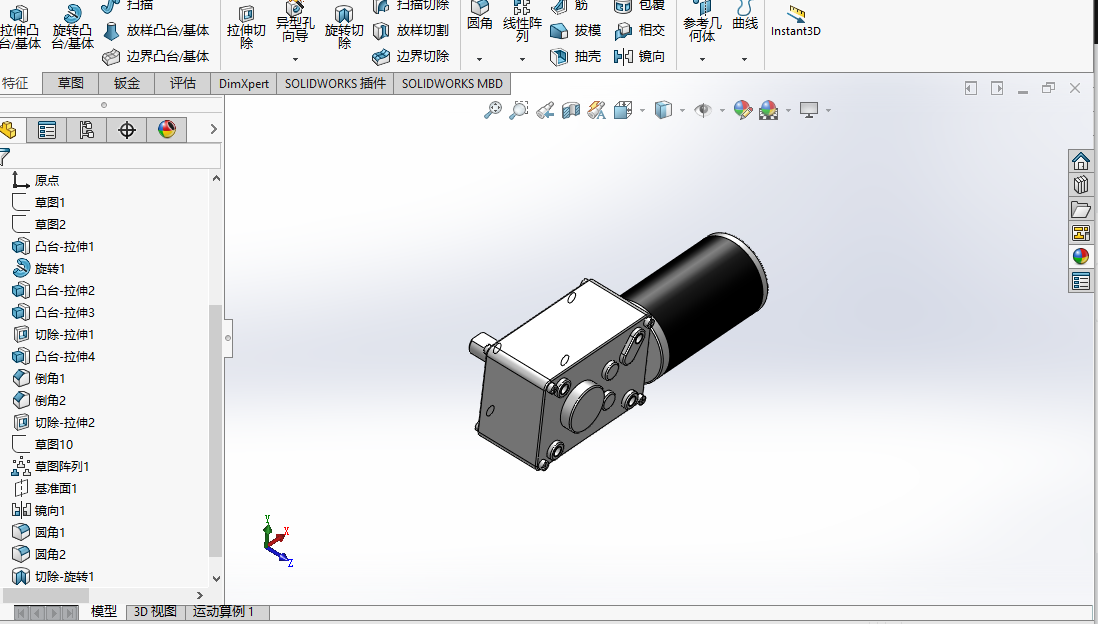This screenshot has width=1098, height=624.
Task: Select 切除-拉伸2 in the feature tree
Action: (x=54, y=422)
